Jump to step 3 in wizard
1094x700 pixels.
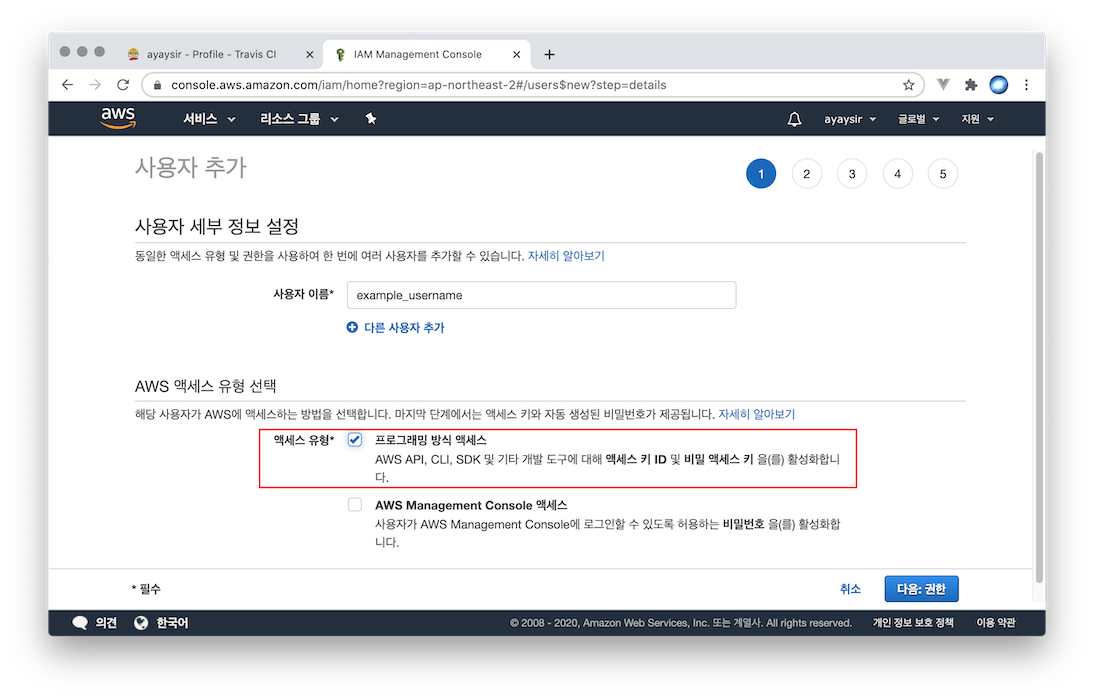(852, 174)
